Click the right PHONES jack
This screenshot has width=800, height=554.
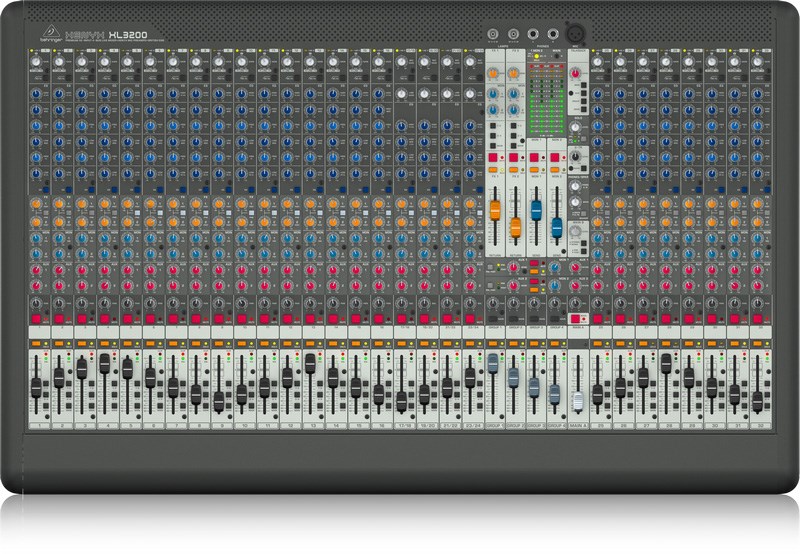pos(554,34)
